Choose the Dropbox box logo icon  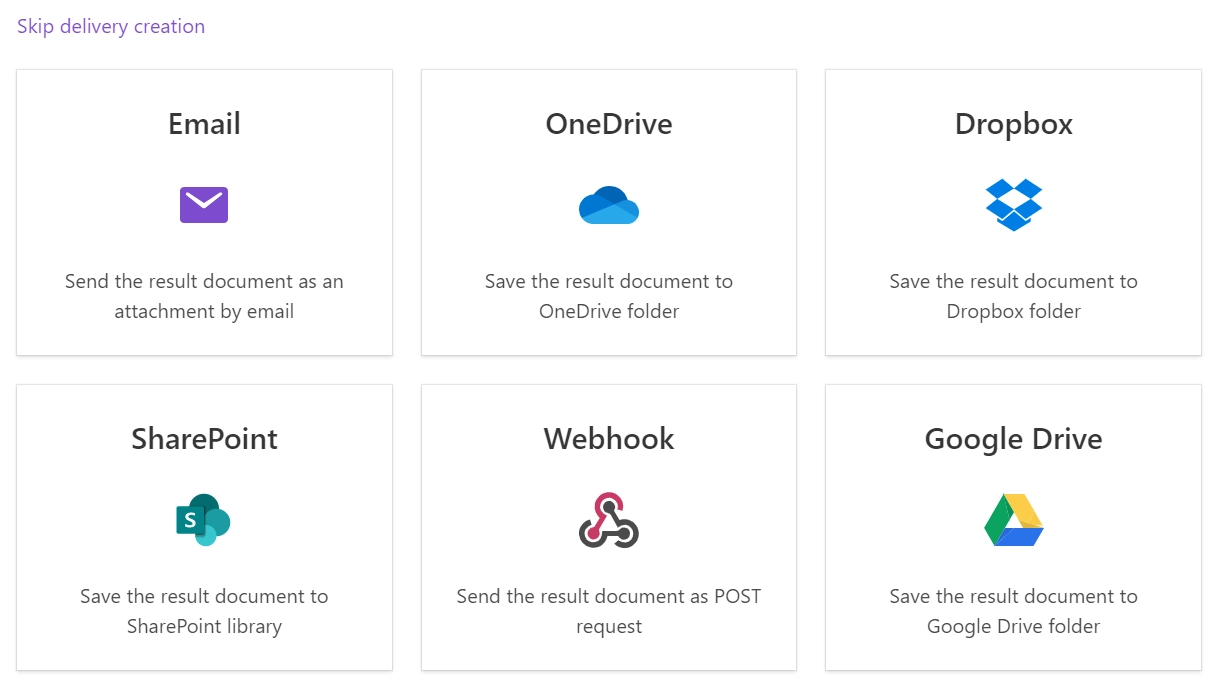(1013, 205)
